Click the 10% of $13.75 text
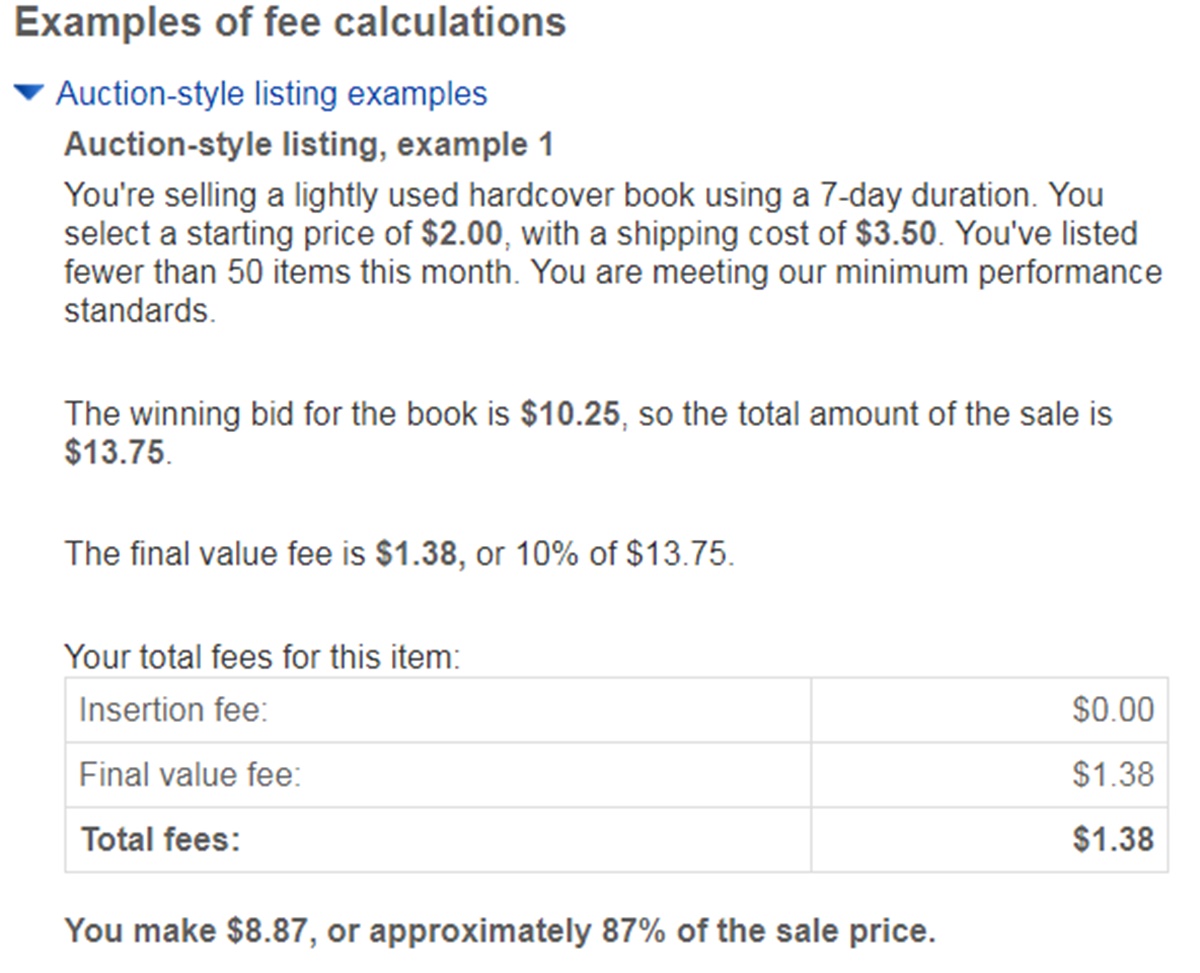 click(x=622, y=553)
